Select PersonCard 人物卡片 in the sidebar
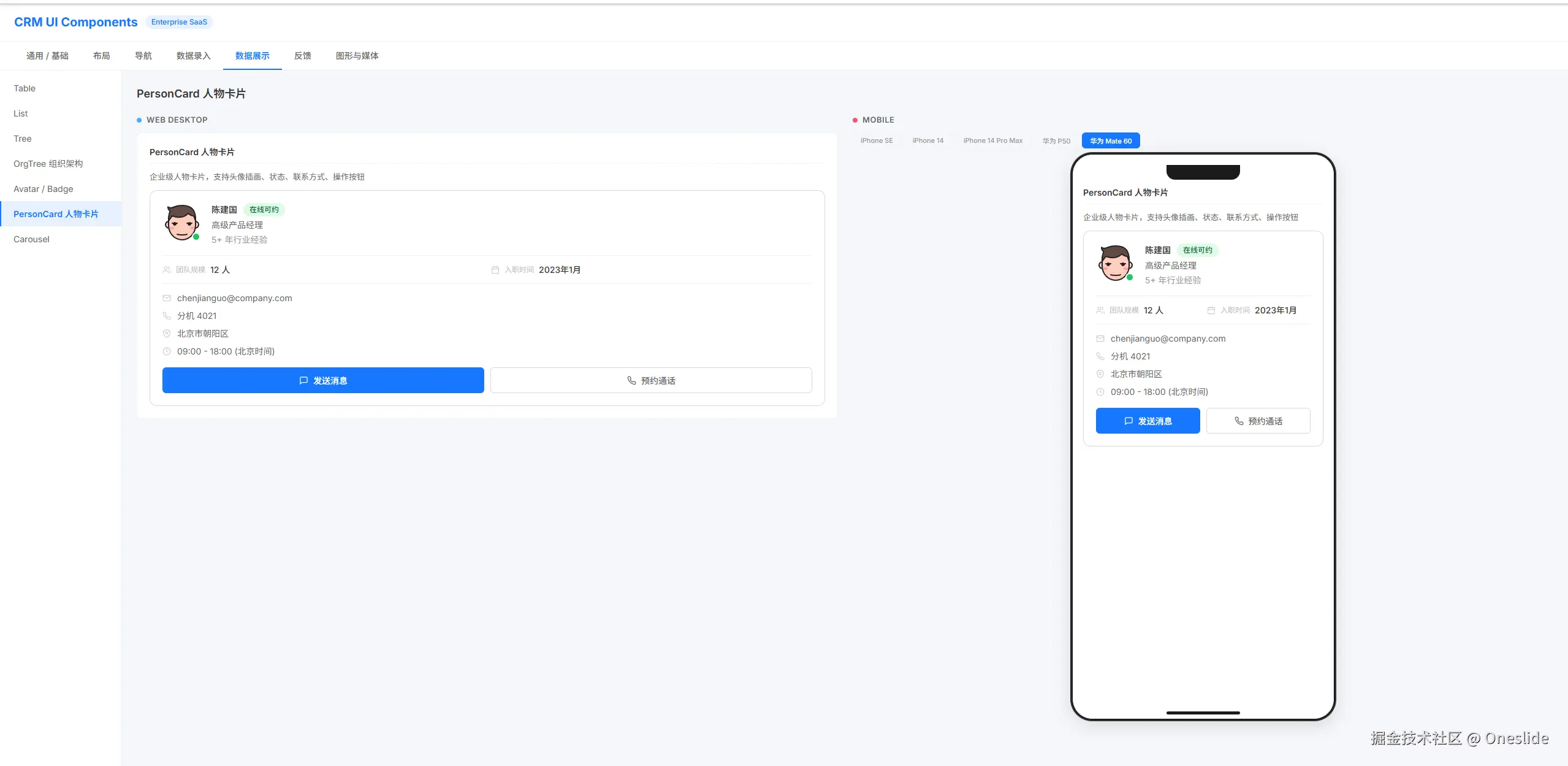Screen dimensions: 1568x766 [x=61, y=214]
